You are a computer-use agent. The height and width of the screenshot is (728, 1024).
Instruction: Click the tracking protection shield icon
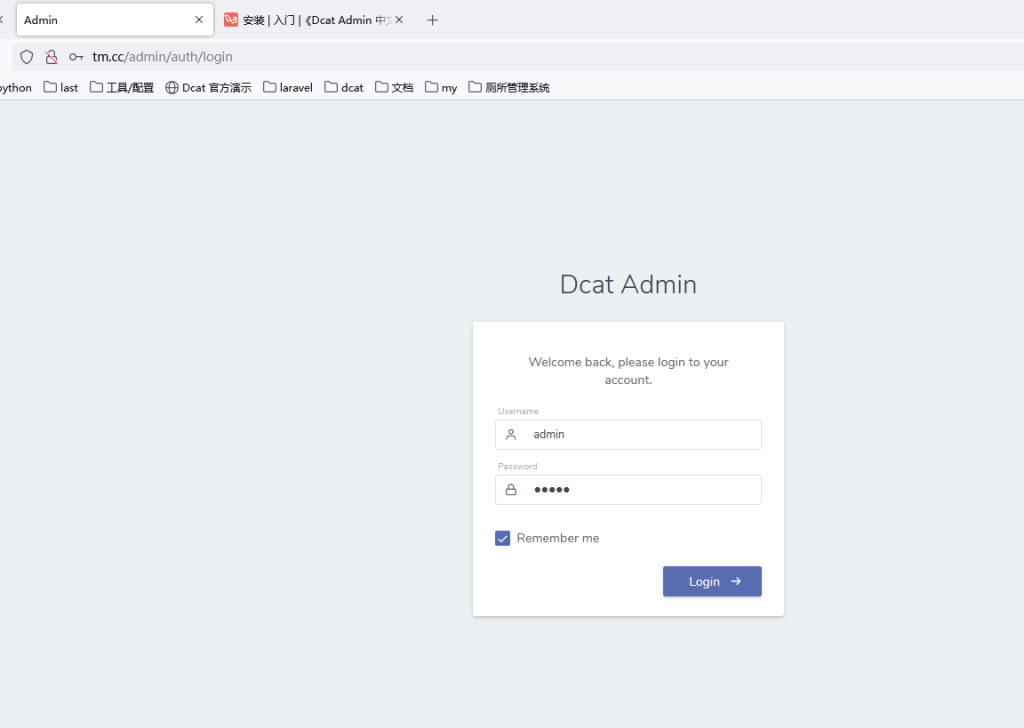(x=26, y=57)
